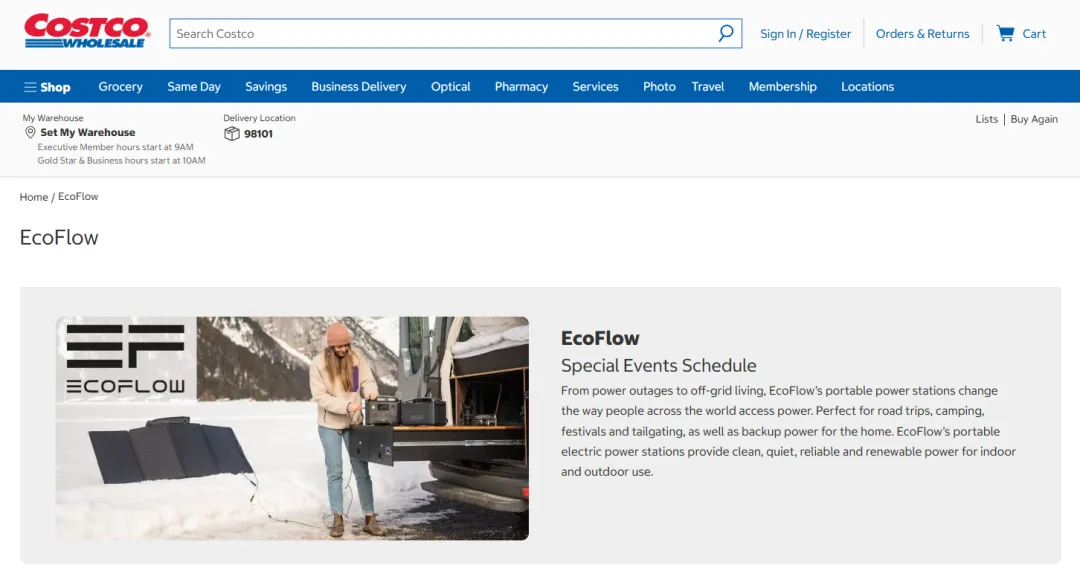Click the EcoFlow page heading
The height and width of the screenshot is (582, 1080).
point(59,238)
